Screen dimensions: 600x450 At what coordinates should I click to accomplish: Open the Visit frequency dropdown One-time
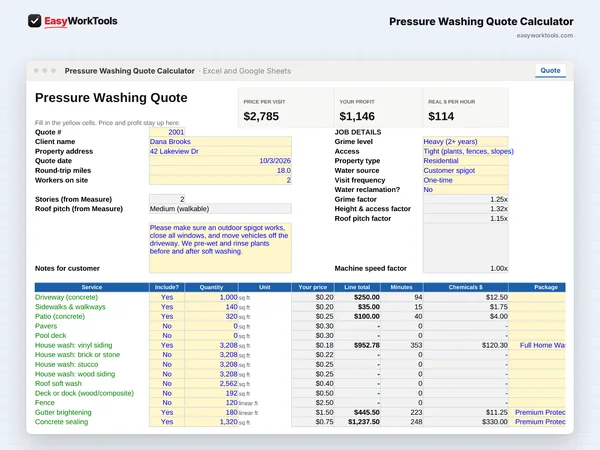[466, 180]
